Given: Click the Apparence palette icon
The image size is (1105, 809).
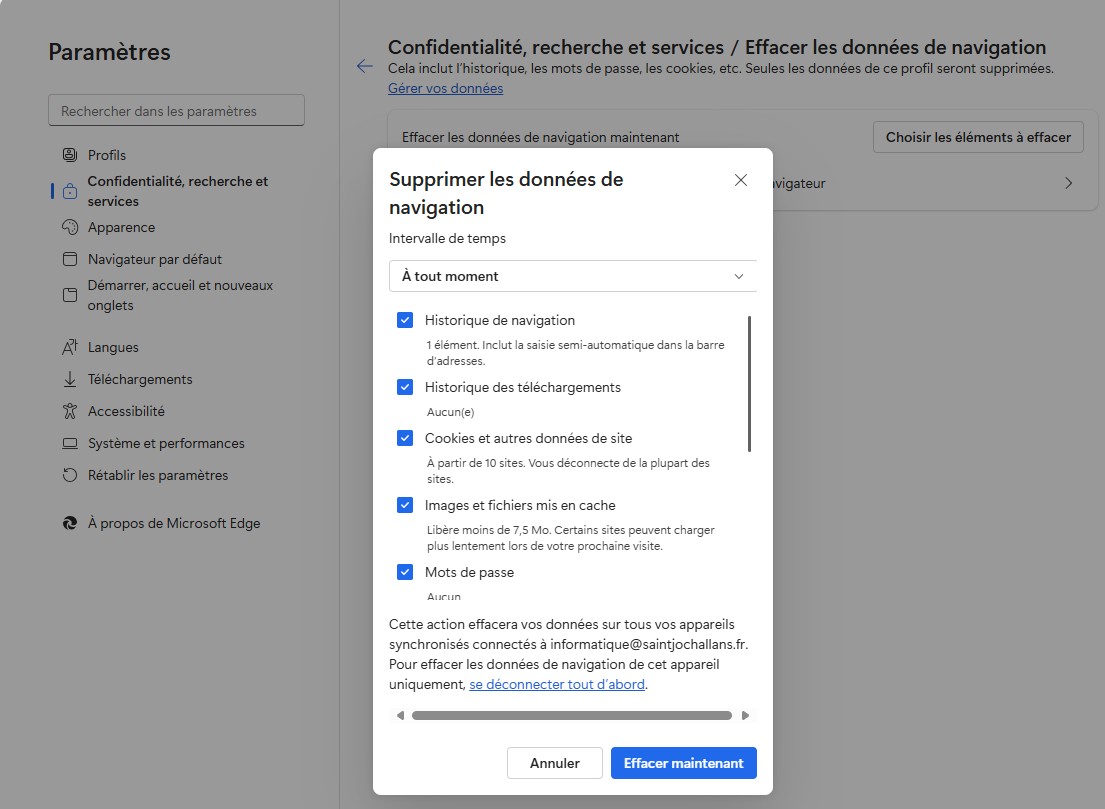Looking at the screenshot, I should (70, 227).
